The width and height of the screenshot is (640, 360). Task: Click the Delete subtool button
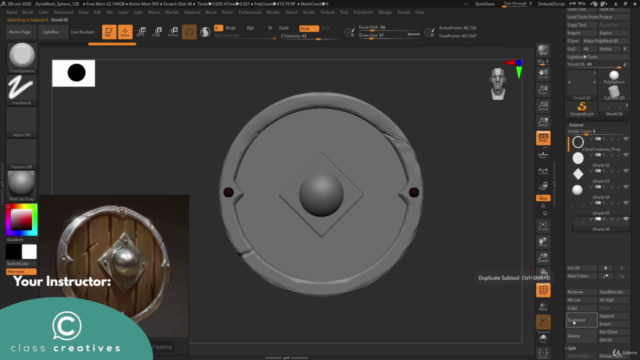tap(582, 336)
